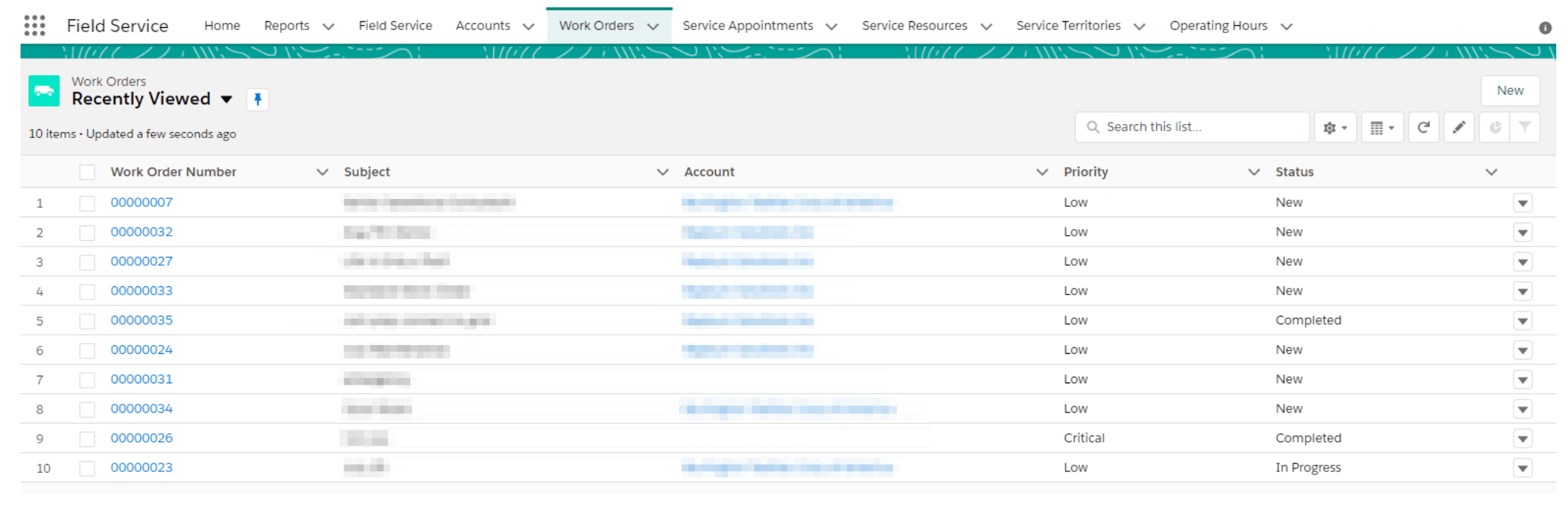
Task: Open the display as table menu
Action: tap(1382, 128)
